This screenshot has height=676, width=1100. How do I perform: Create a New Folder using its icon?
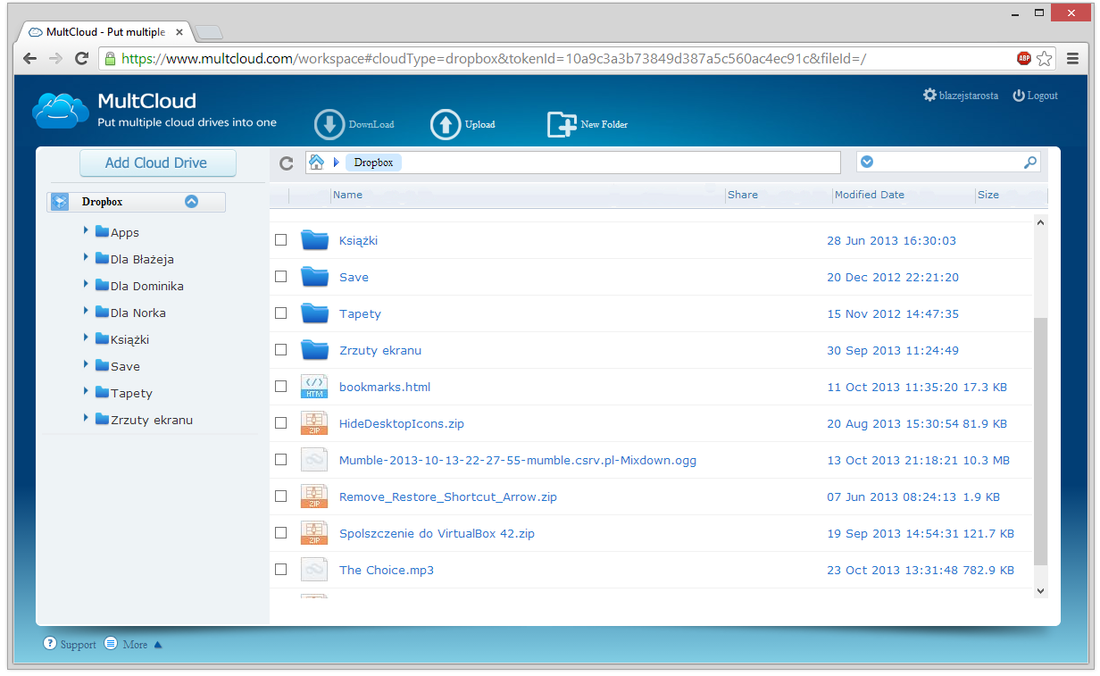[561, 124]
